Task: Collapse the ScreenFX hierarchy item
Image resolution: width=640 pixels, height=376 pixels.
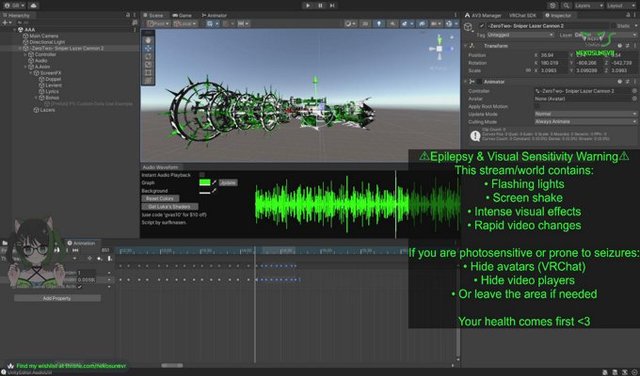Action: pos(31,73)
